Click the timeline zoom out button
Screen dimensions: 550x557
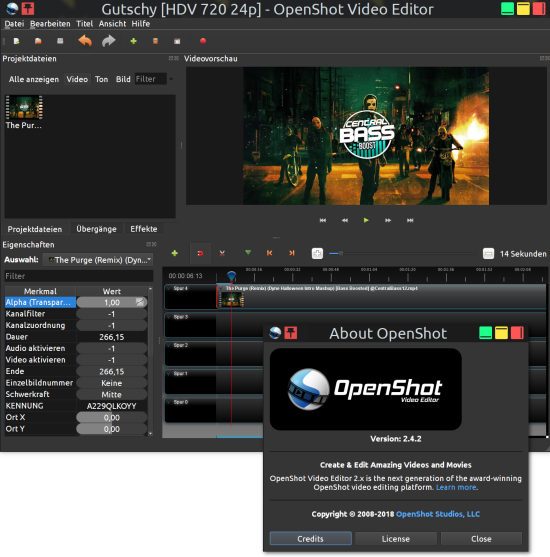pyautogui.click(x=489, y=254)
